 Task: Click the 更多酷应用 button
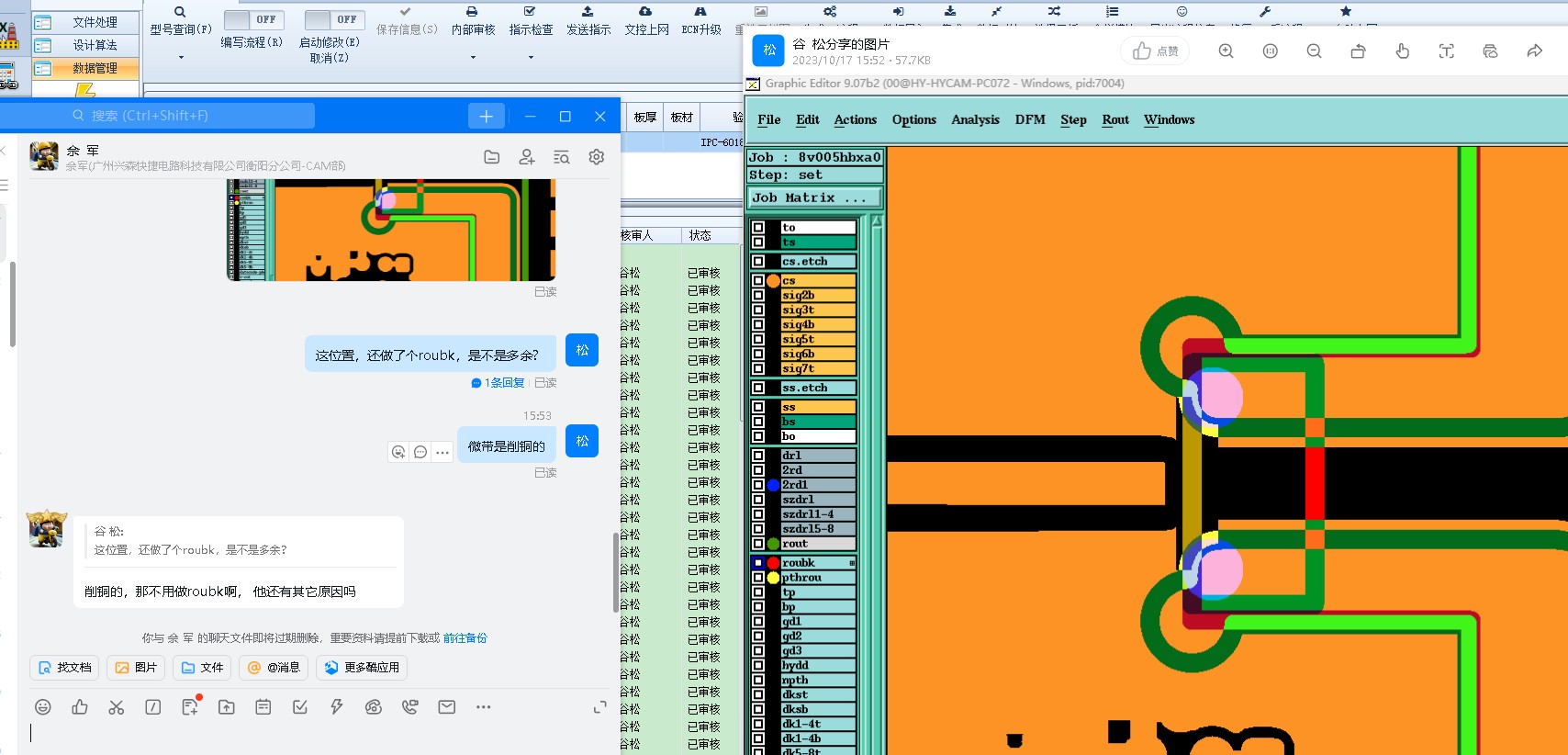point(362,668)
